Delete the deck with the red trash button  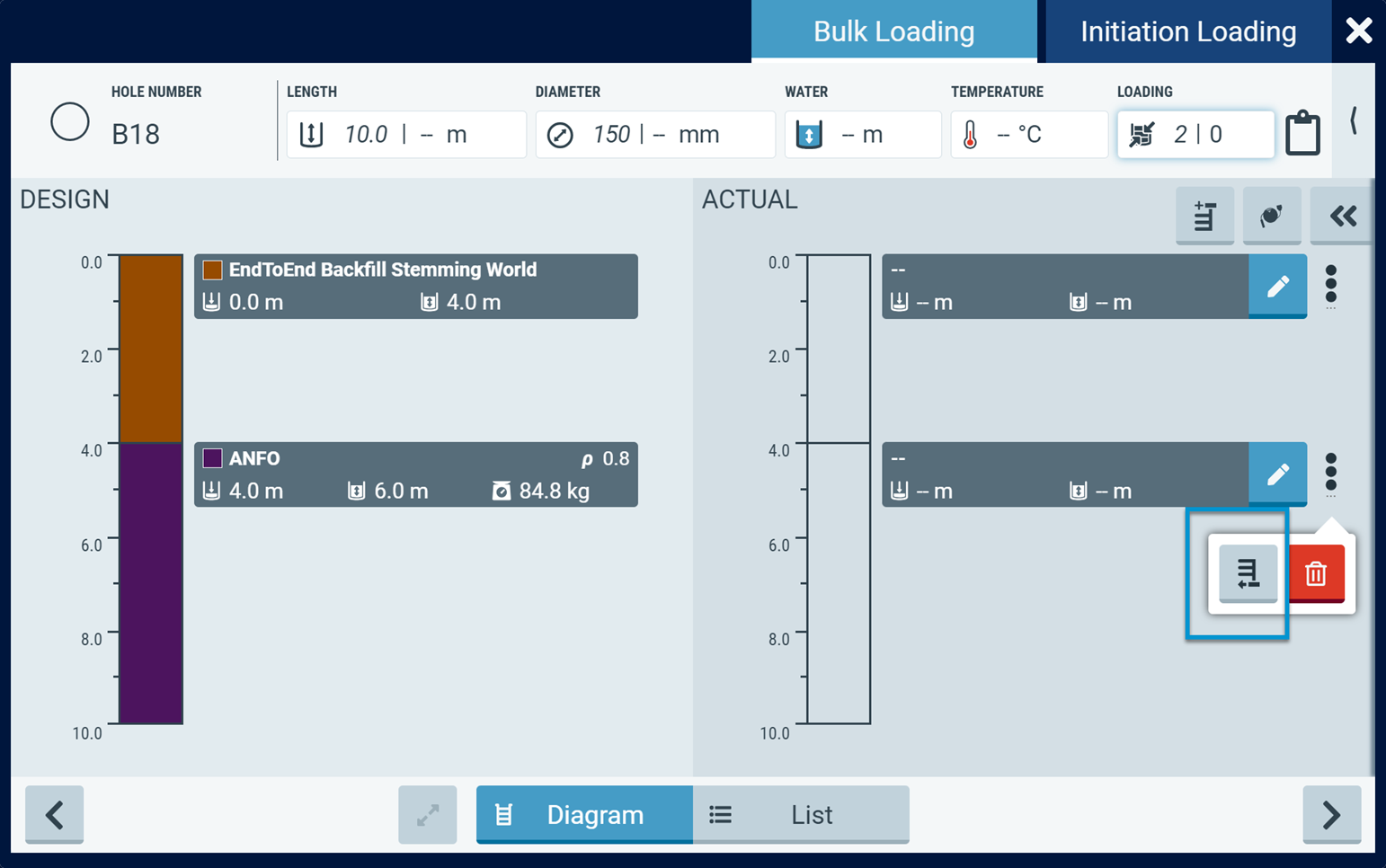coord(1317,573)
